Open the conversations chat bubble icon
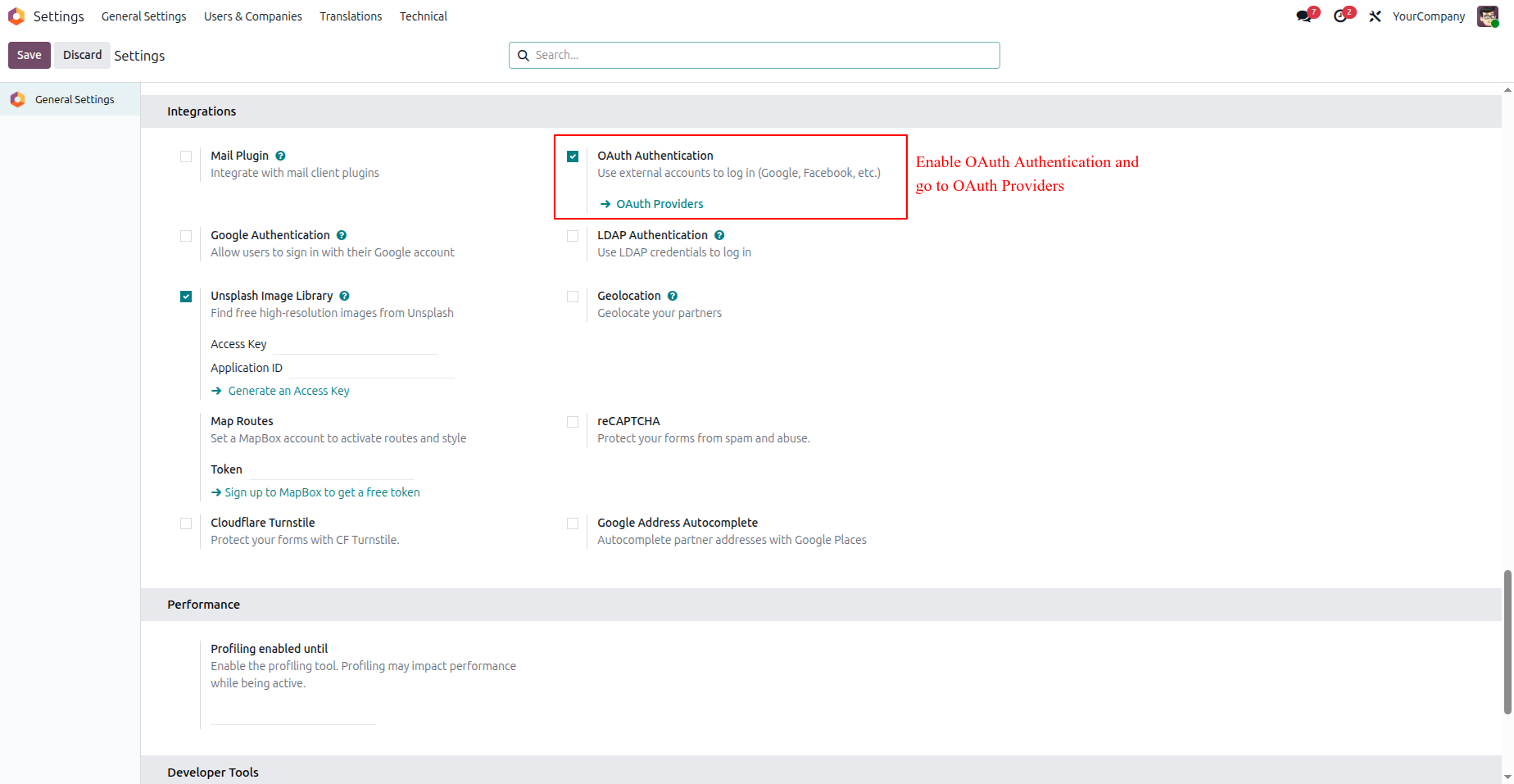This screenshot has height=784, width=1514. [x=1304, y=16]
